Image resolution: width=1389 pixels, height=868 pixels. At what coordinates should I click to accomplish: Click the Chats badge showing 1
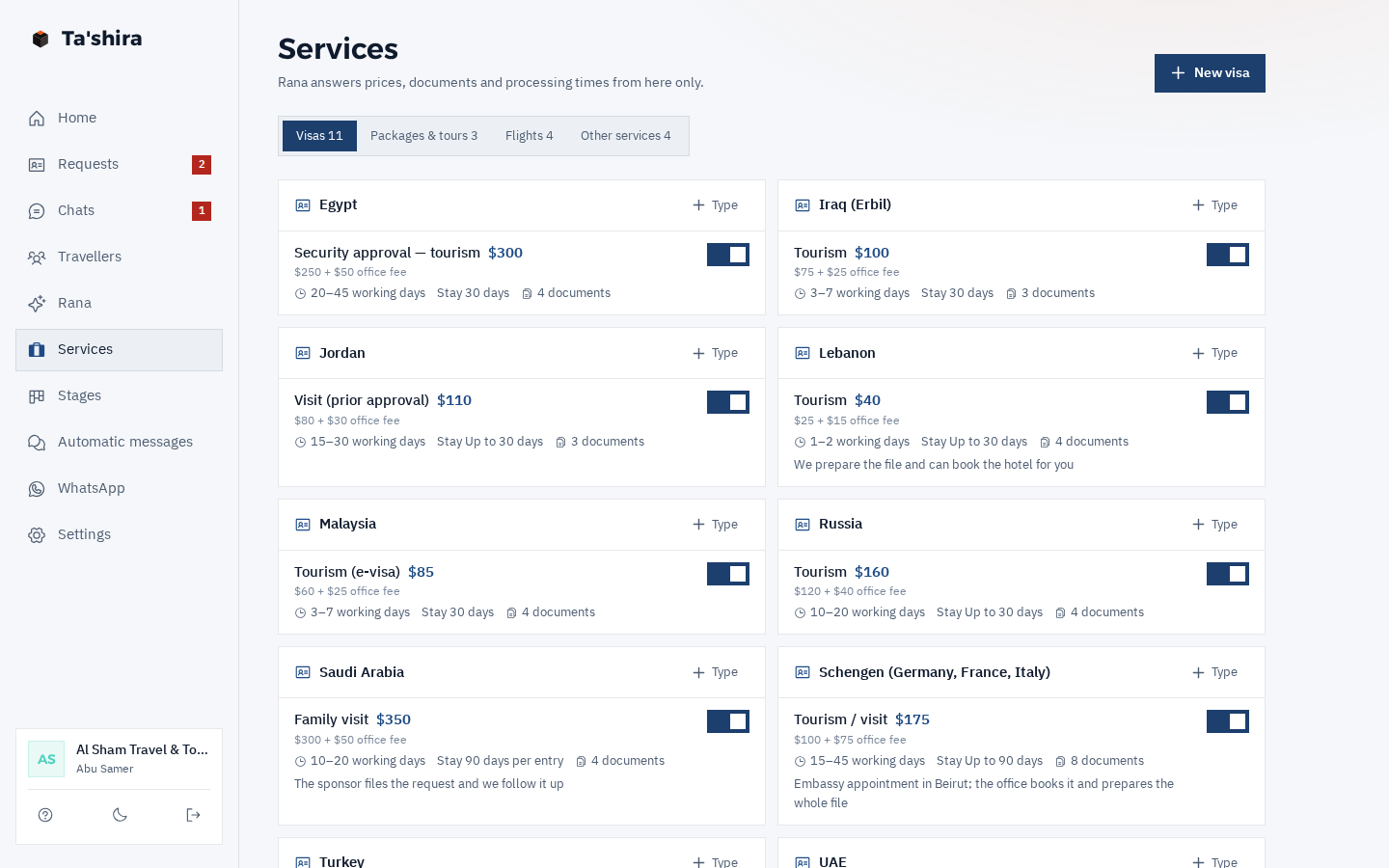(x=202, y=211)
